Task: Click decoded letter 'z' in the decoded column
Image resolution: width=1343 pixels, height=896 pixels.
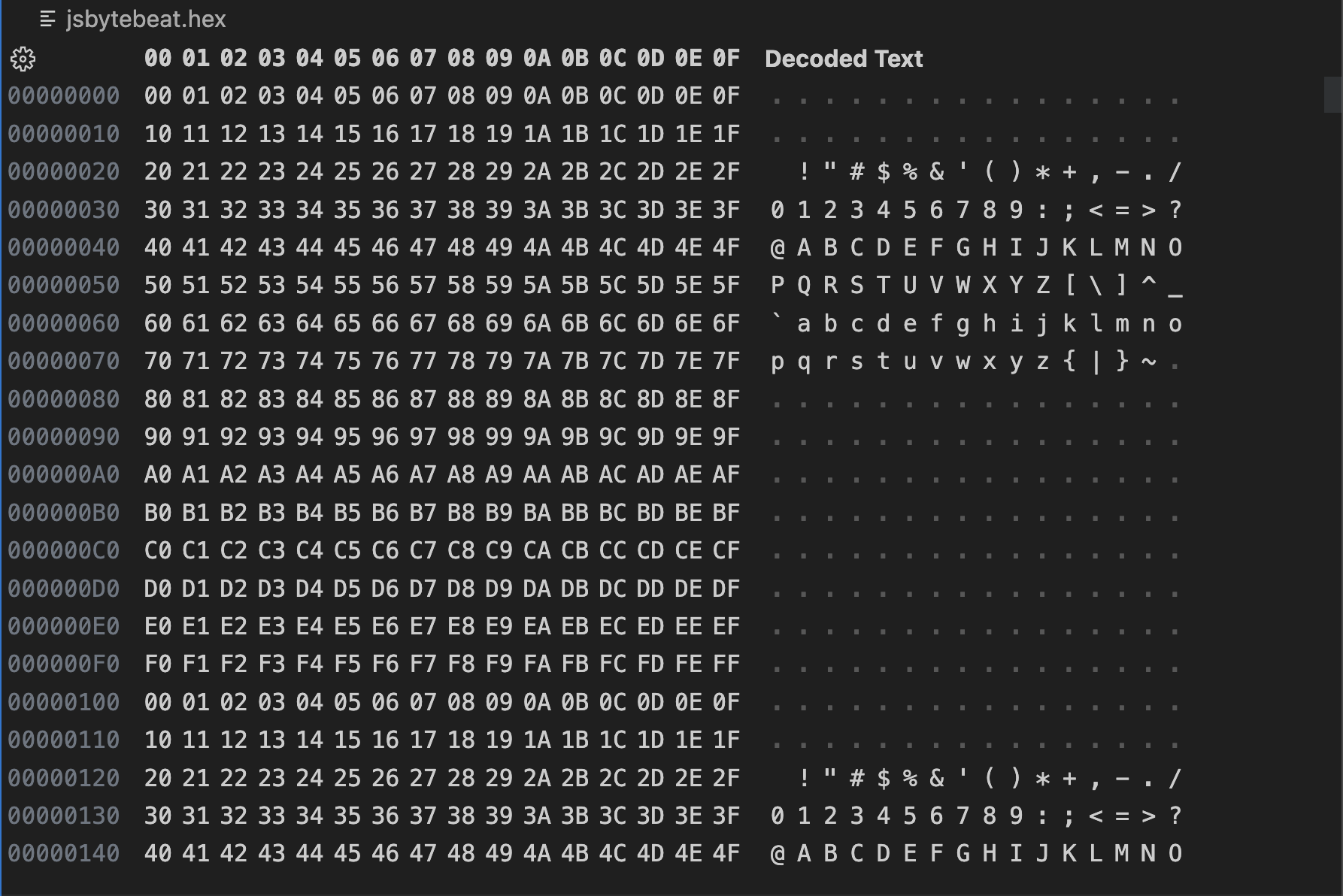Action: point(1043,361)
